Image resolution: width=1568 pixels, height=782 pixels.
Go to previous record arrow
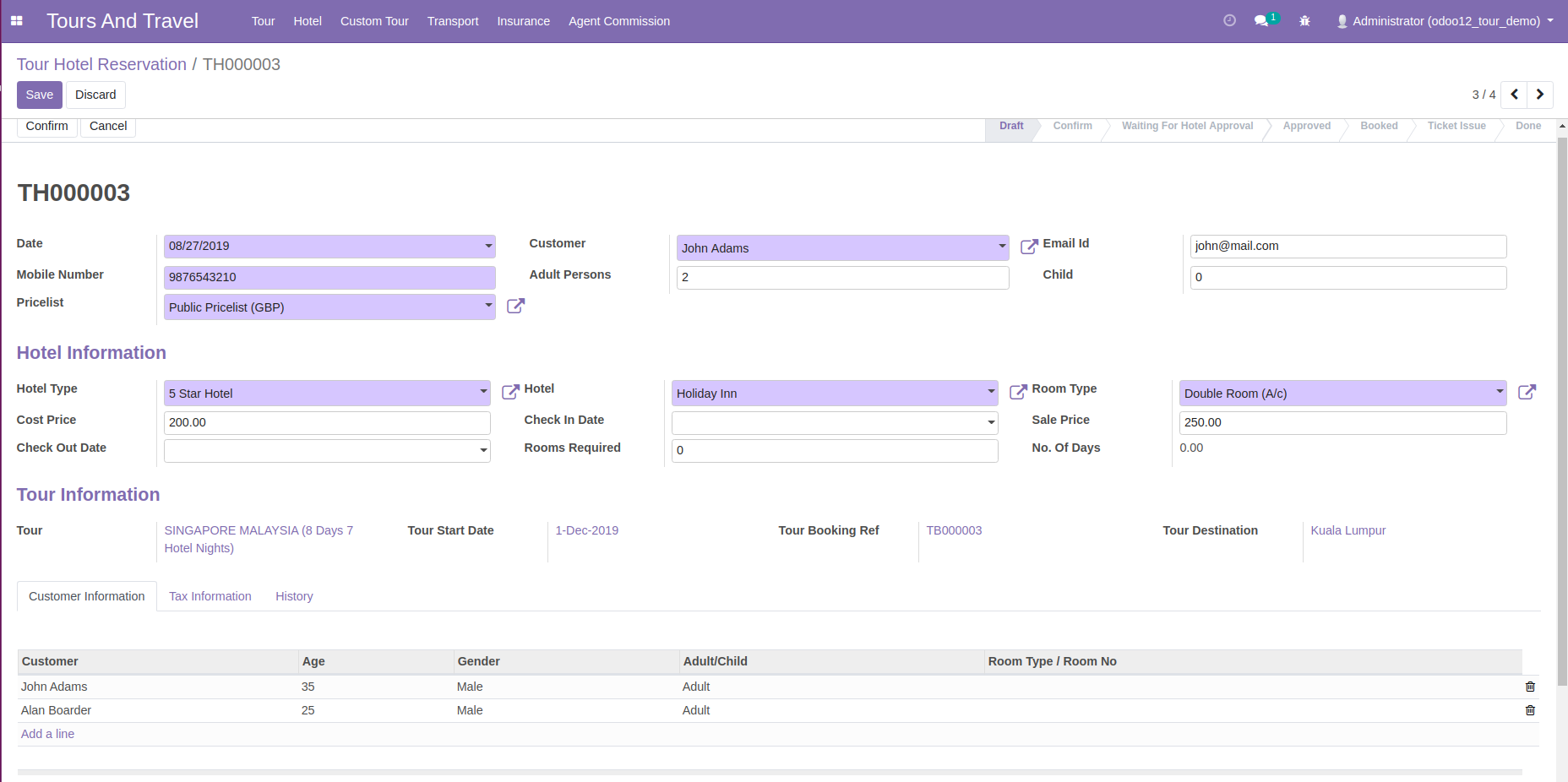pos(1514,95)
